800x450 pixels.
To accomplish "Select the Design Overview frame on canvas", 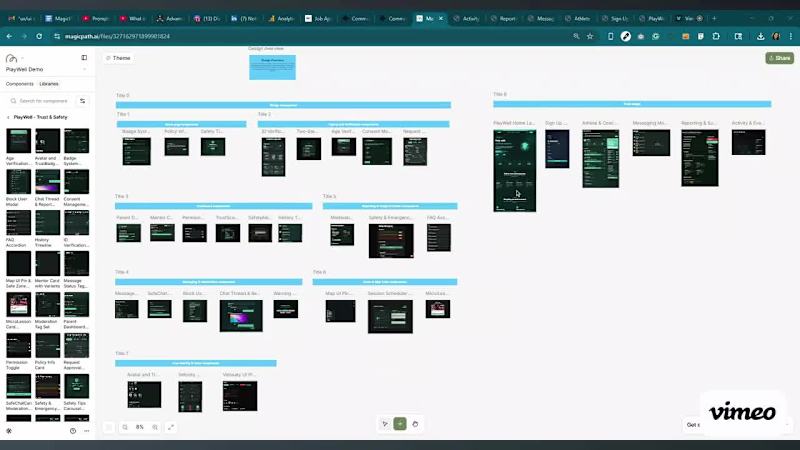I will click(x=272, y=67).
